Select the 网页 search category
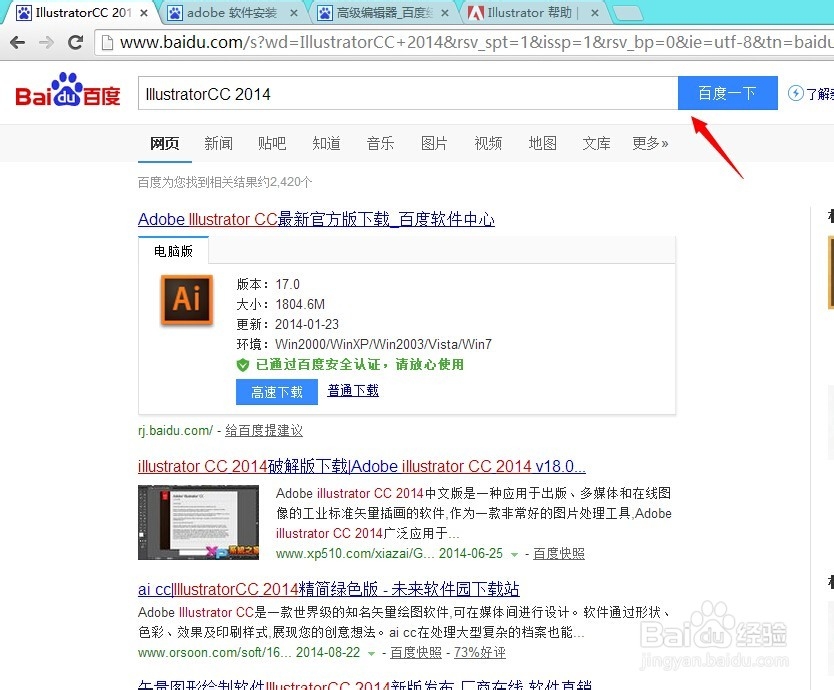This screenshot has height=690, width=834. (164, 143)
